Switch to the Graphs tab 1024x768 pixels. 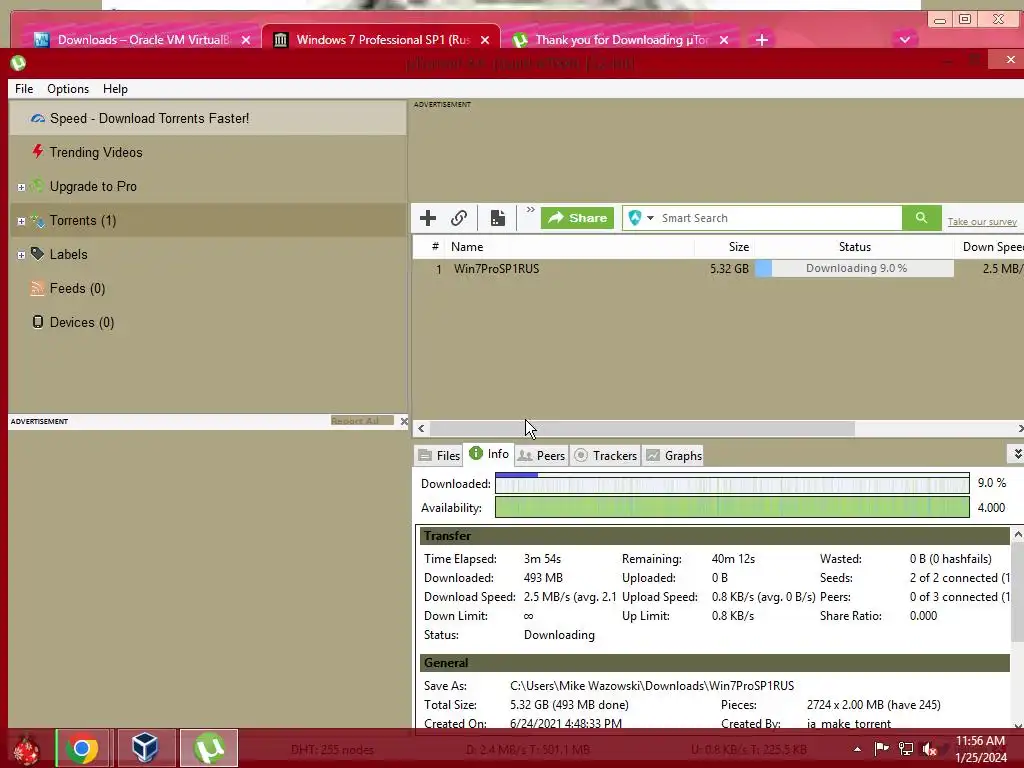[x=674, y=455]
